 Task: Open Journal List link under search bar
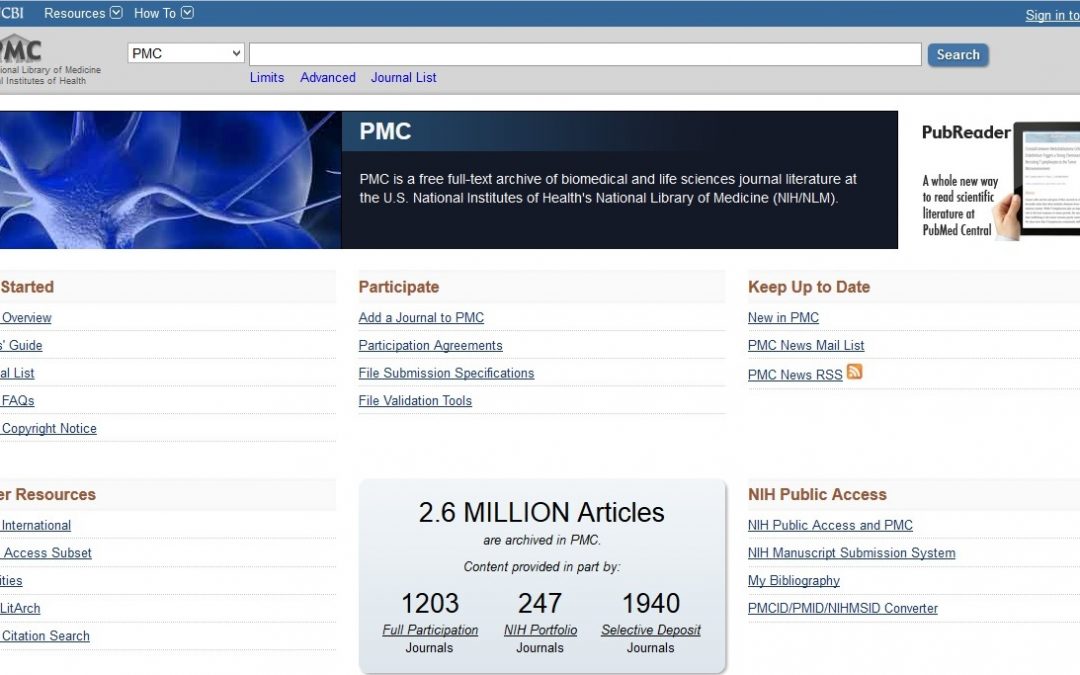(404, 77)
